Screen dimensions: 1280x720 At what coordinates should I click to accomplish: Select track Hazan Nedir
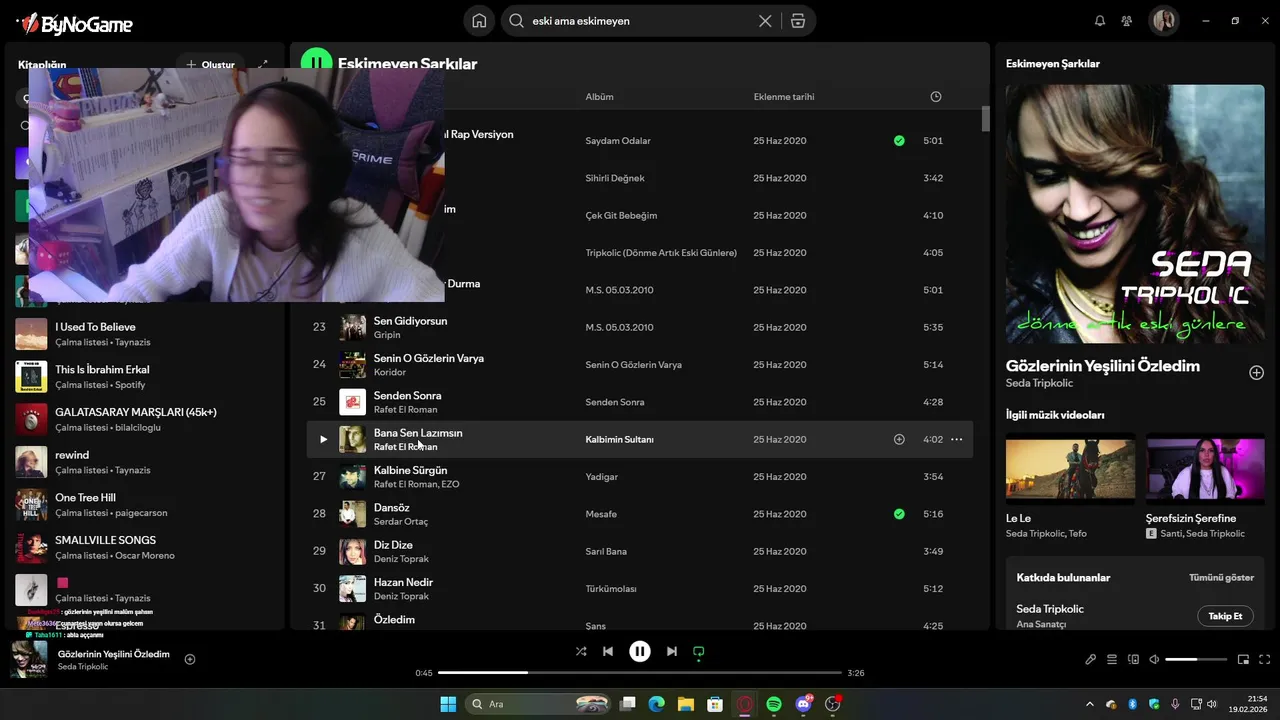click(403, 582)
